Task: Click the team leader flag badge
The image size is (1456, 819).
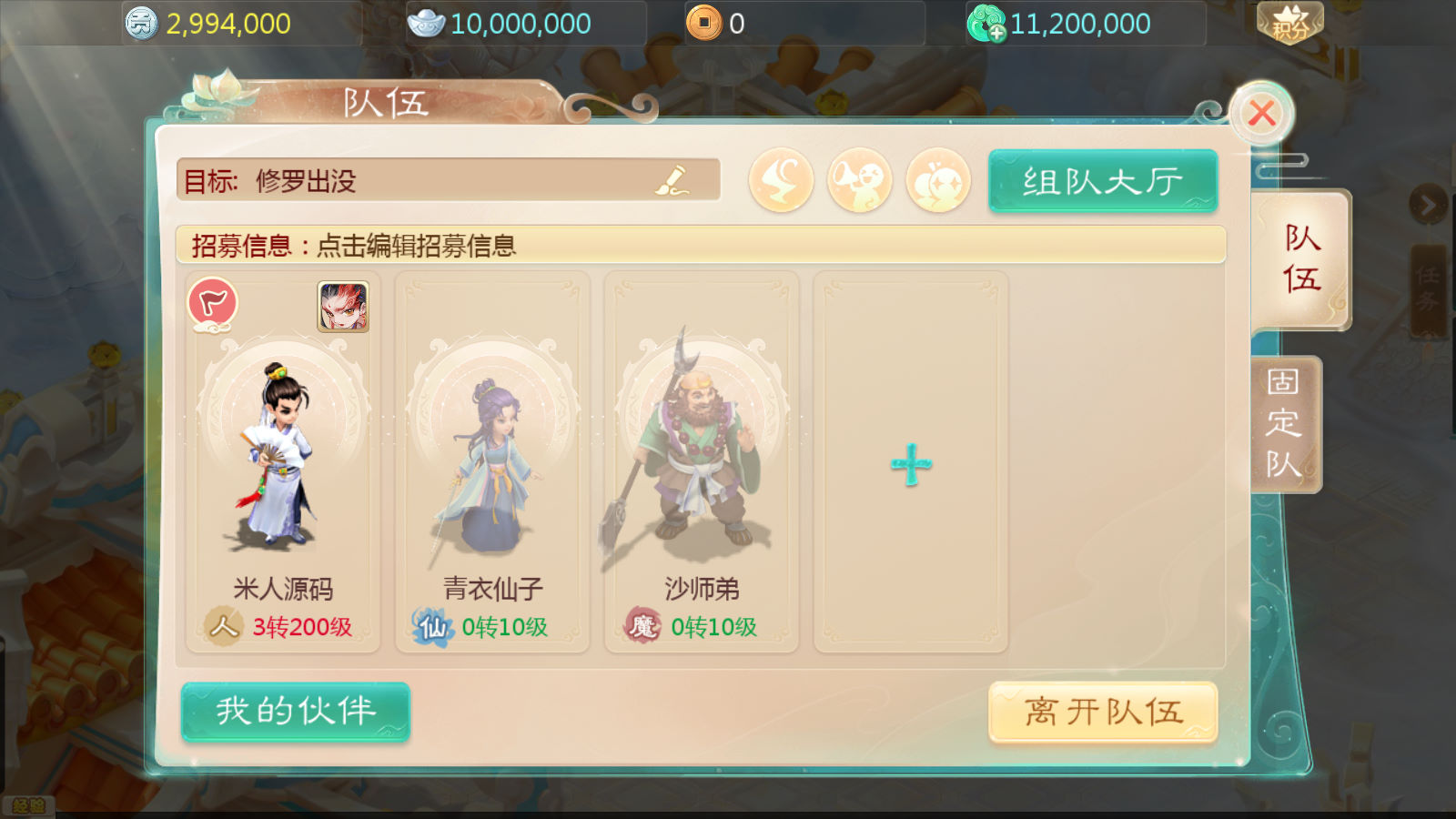Action: coord(213,303)
